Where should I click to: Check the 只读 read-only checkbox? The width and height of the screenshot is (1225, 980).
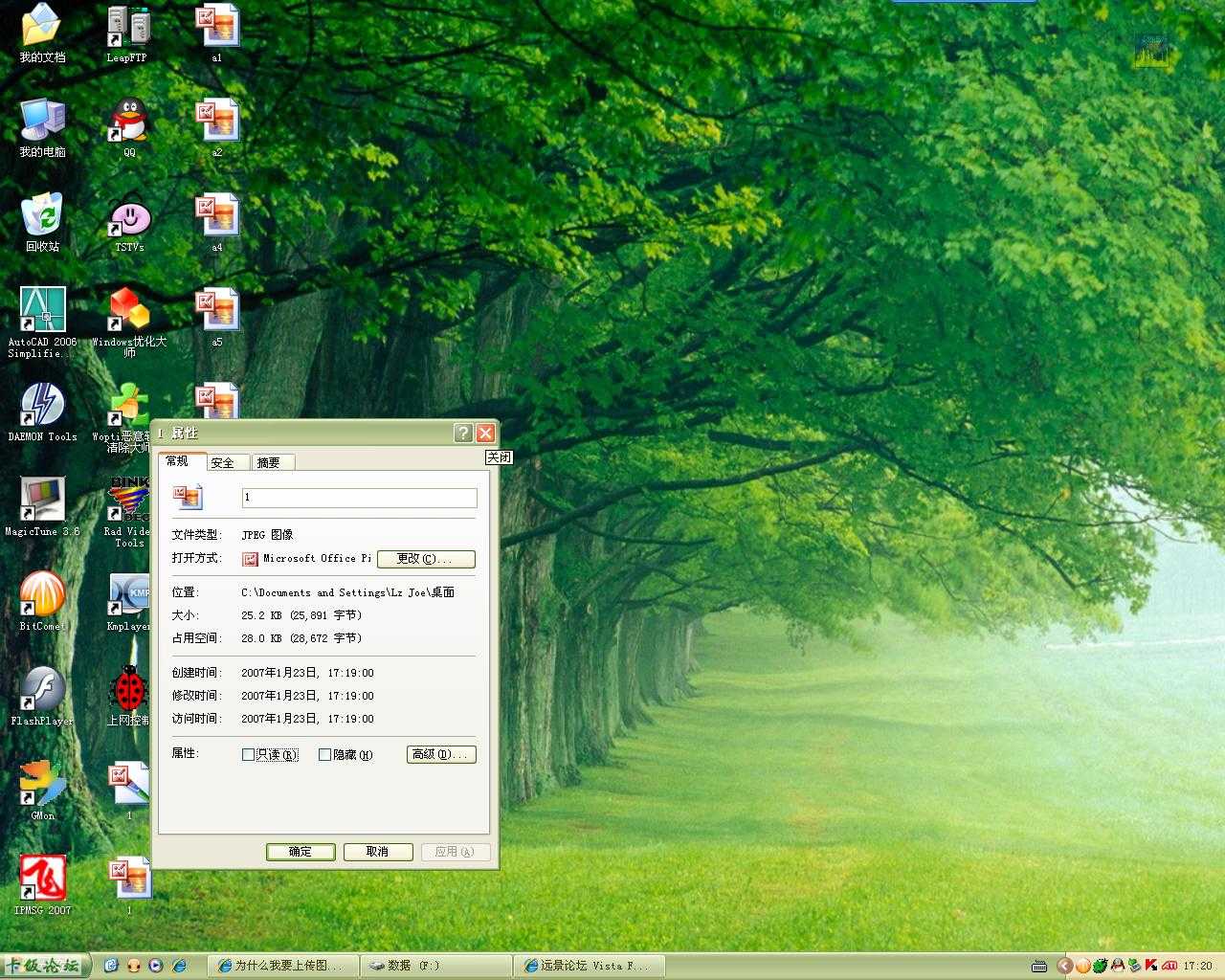click(248, 755)
